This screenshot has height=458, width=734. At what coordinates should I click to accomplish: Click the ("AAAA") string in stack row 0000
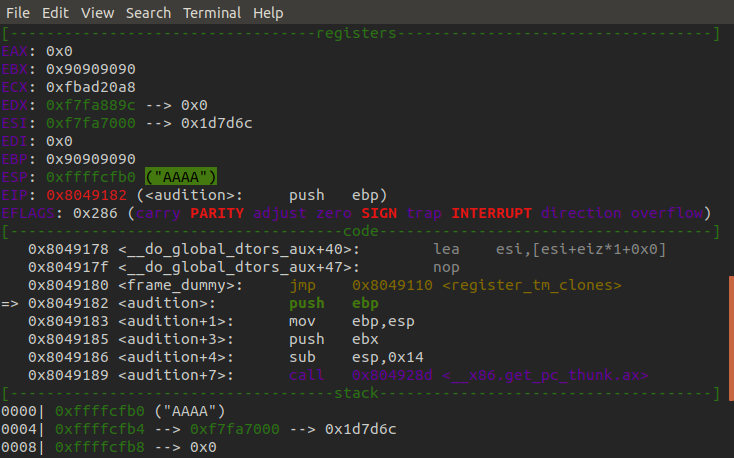pos(190,411)
